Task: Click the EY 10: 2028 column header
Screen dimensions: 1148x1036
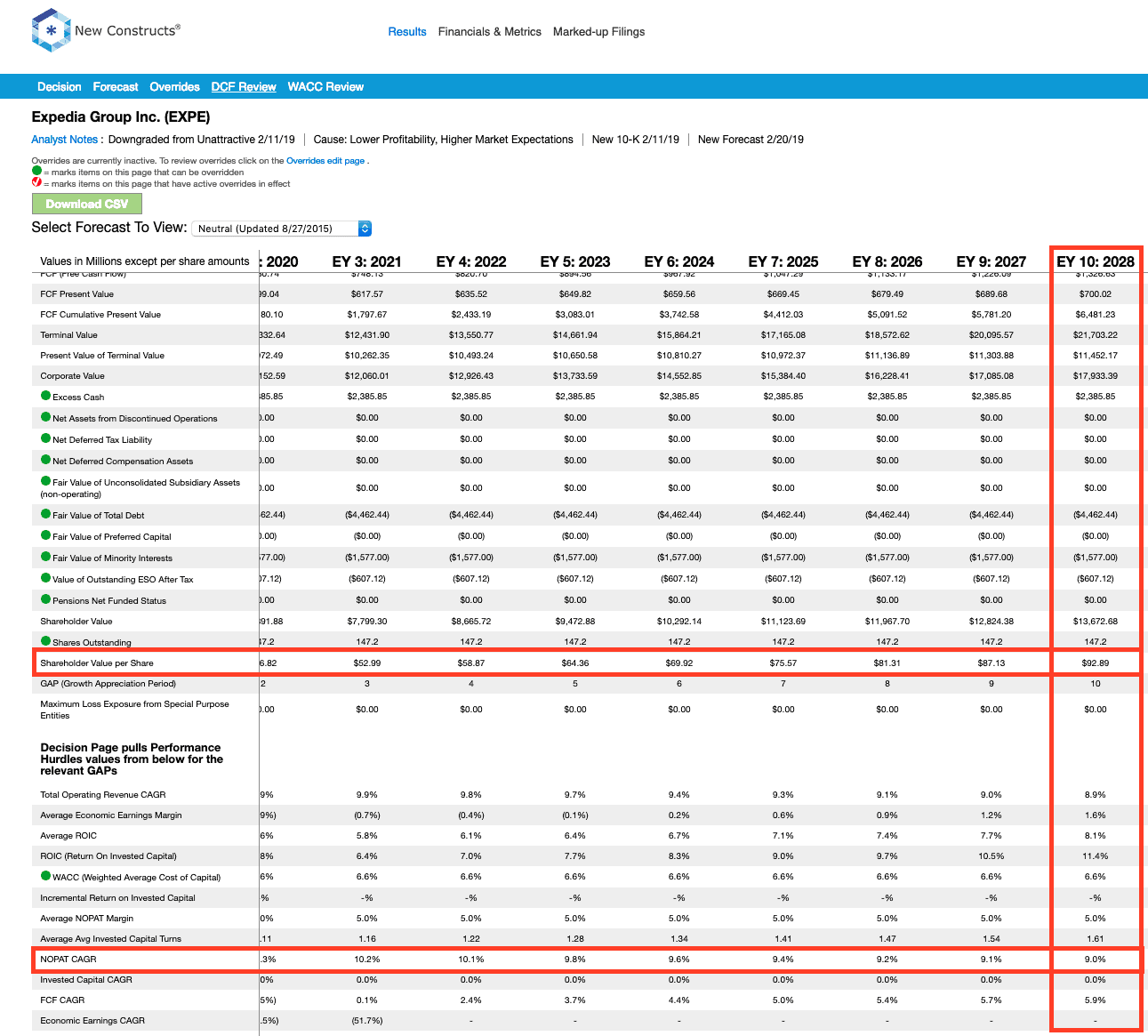Action: pyautogui.click(x=1096, y=261)
